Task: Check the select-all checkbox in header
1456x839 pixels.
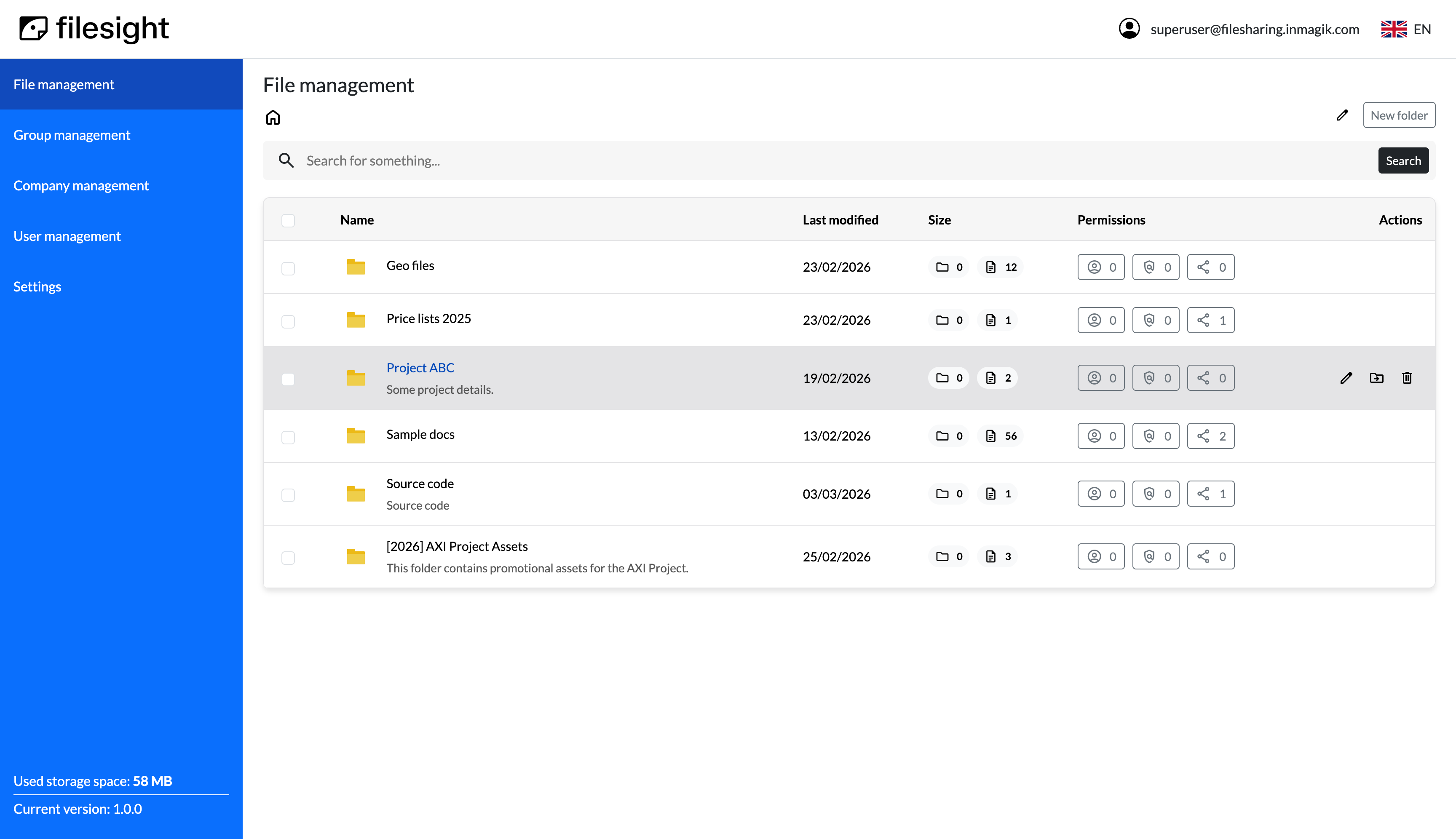Action: pyautogui.click(x=288, y=221)
